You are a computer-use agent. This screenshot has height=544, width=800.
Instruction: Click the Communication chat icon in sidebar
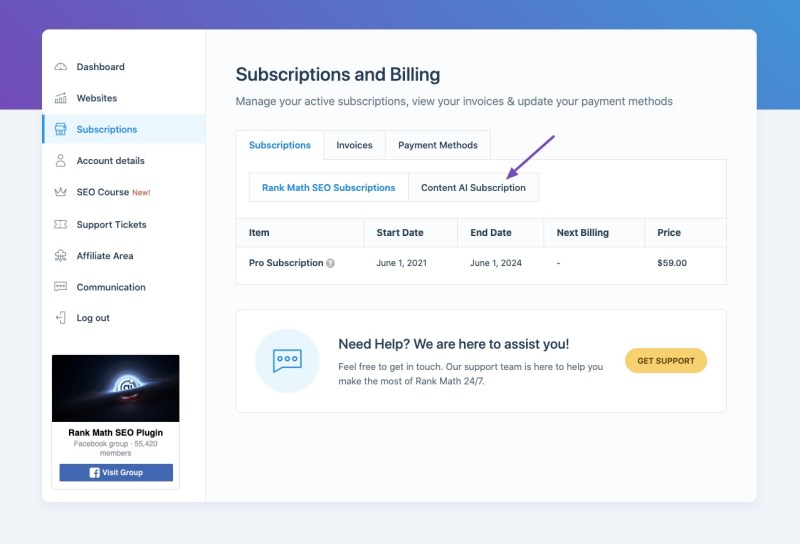point(60,286)
